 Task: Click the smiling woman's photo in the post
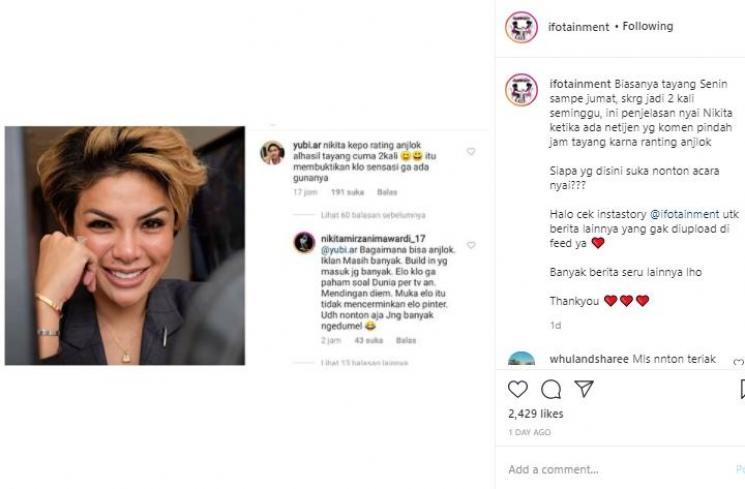(125, 245)
